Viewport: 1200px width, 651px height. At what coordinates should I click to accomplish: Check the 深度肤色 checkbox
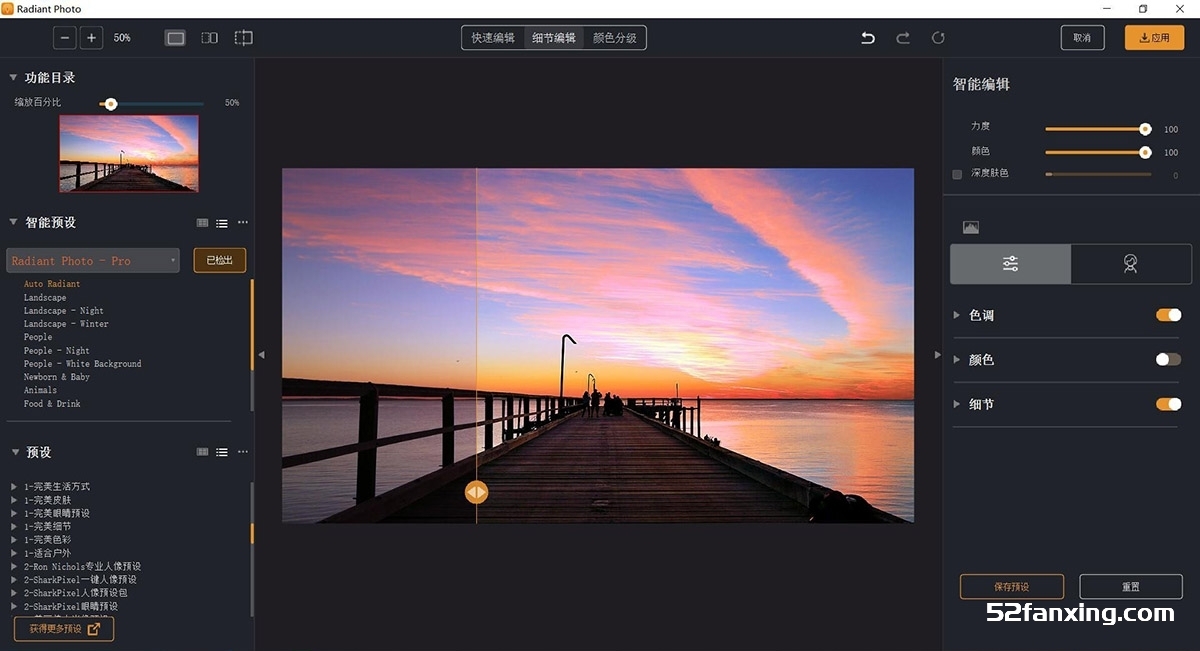957,174
